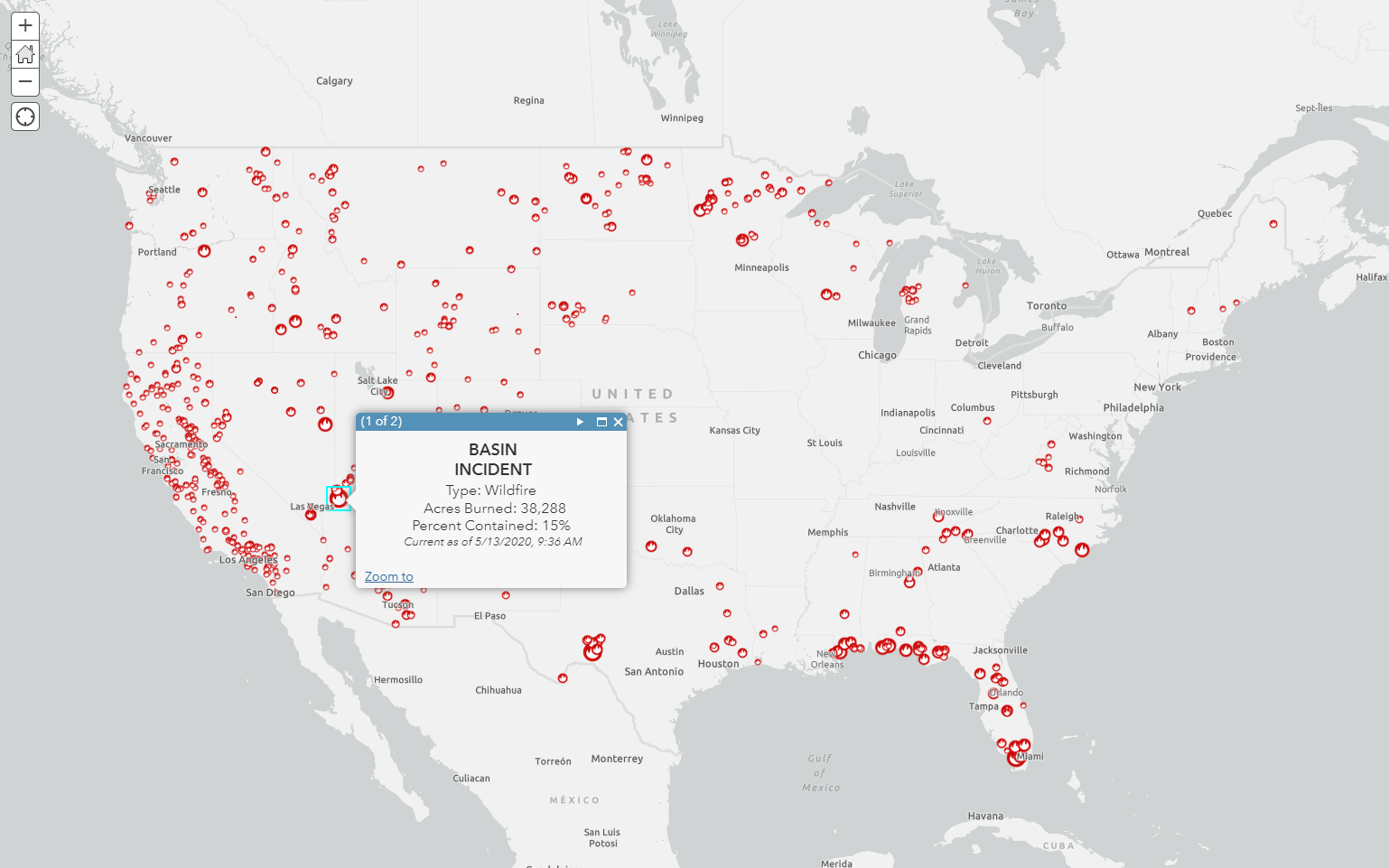The image size is (1389, 868).
Task: Click the Portland label
Action: 157,253
